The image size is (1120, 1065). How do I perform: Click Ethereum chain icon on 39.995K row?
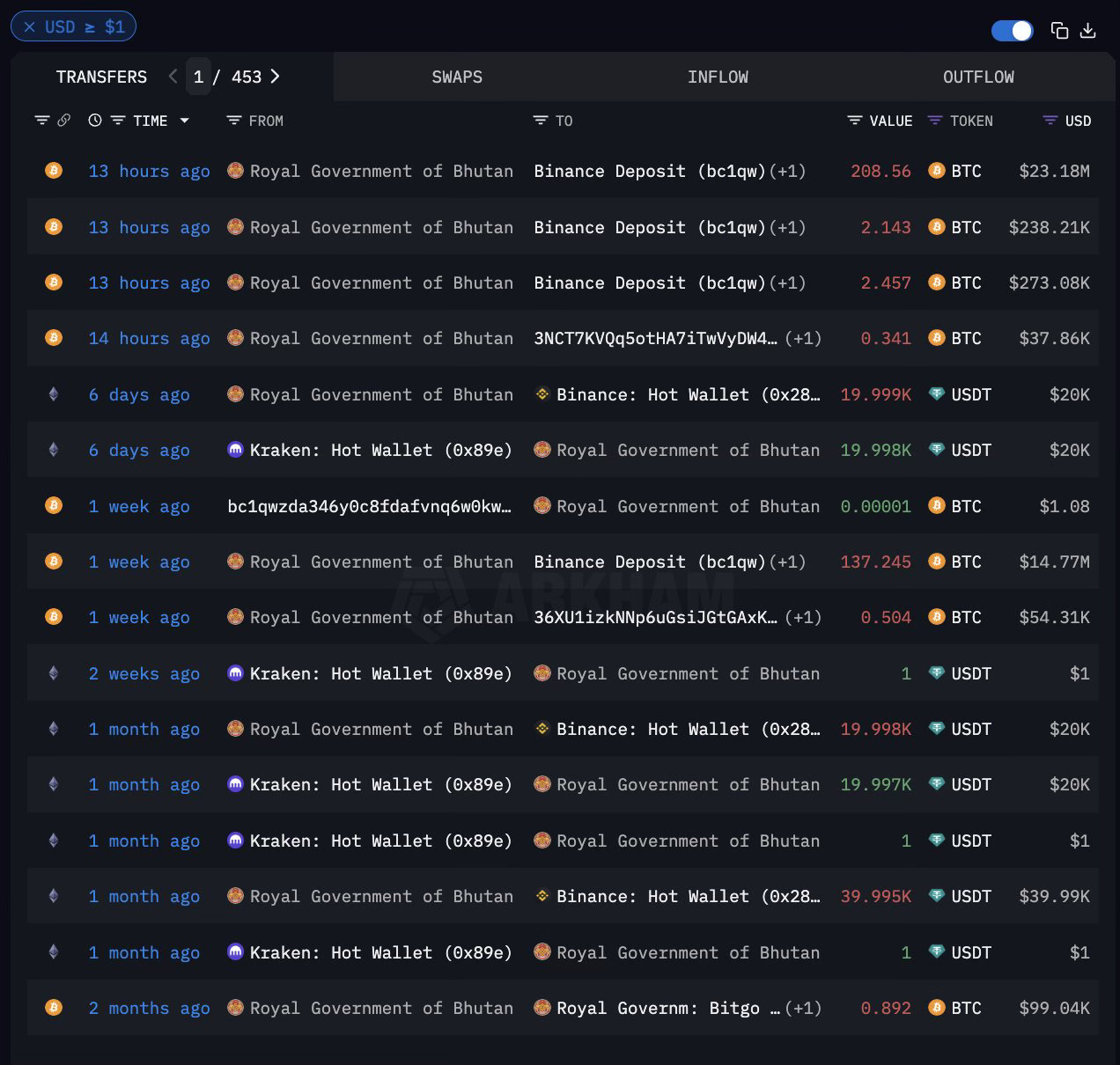(x=54, y=896)
